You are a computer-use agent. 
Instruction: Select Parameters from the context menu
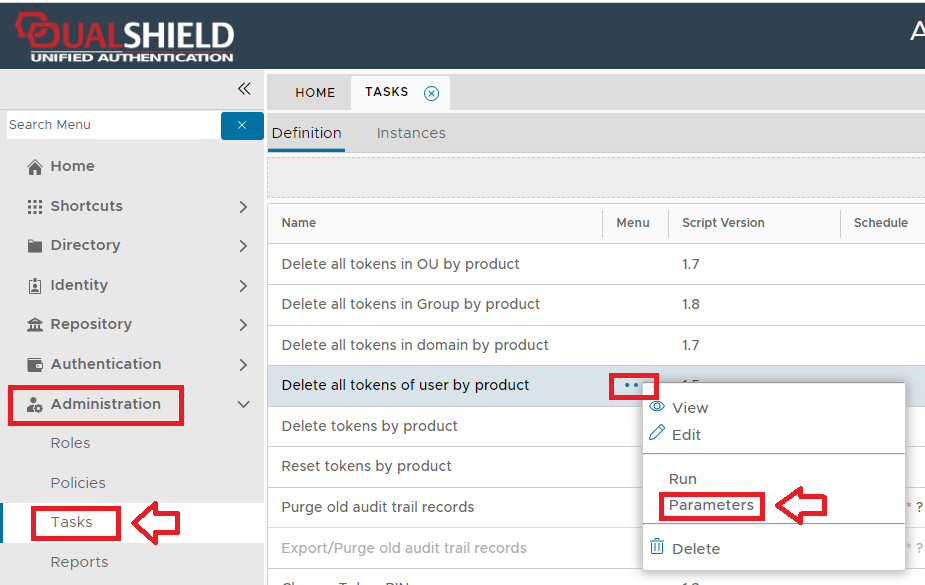click(711, 505)
